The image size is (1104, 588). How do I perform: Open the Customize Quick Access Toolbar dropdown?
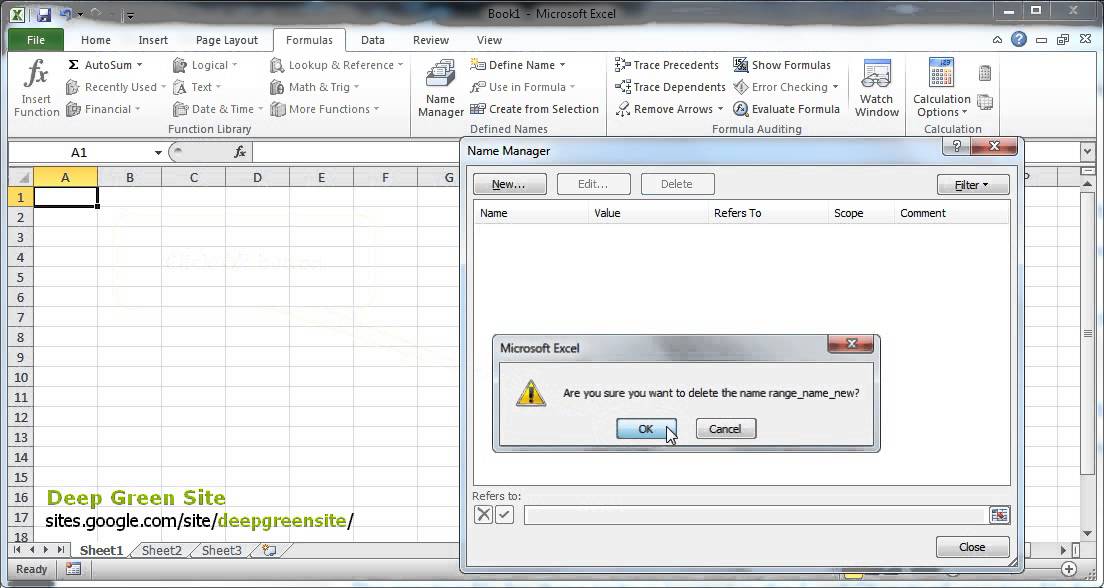click(131, 15)
